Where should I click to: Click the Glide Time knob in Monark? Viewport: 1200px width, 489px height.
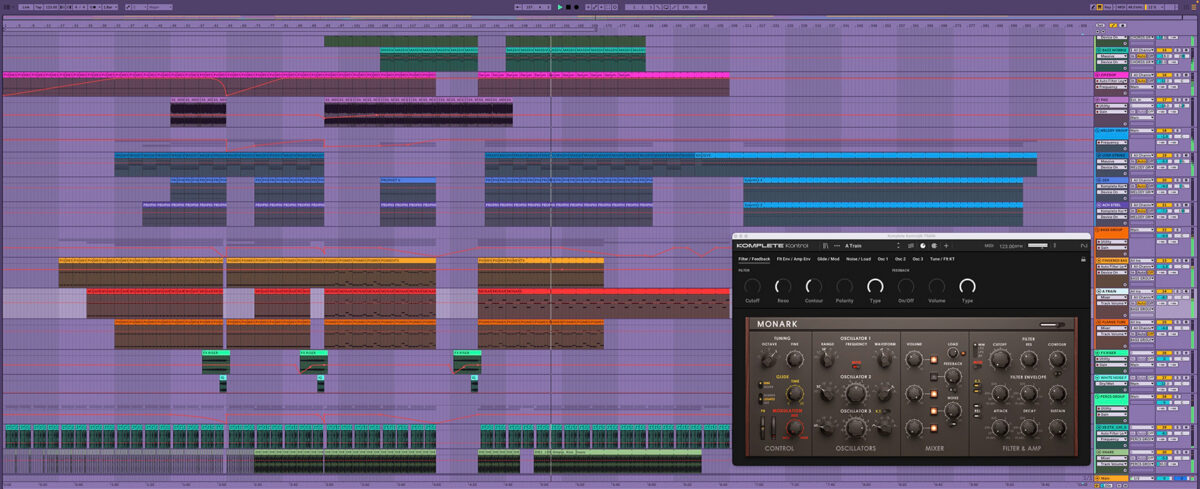(795, 393)
